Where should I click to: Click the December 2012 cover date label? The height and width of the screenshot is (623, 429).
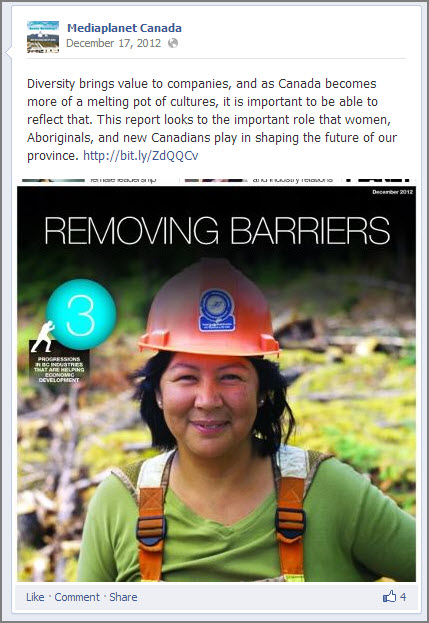point(392,192)
